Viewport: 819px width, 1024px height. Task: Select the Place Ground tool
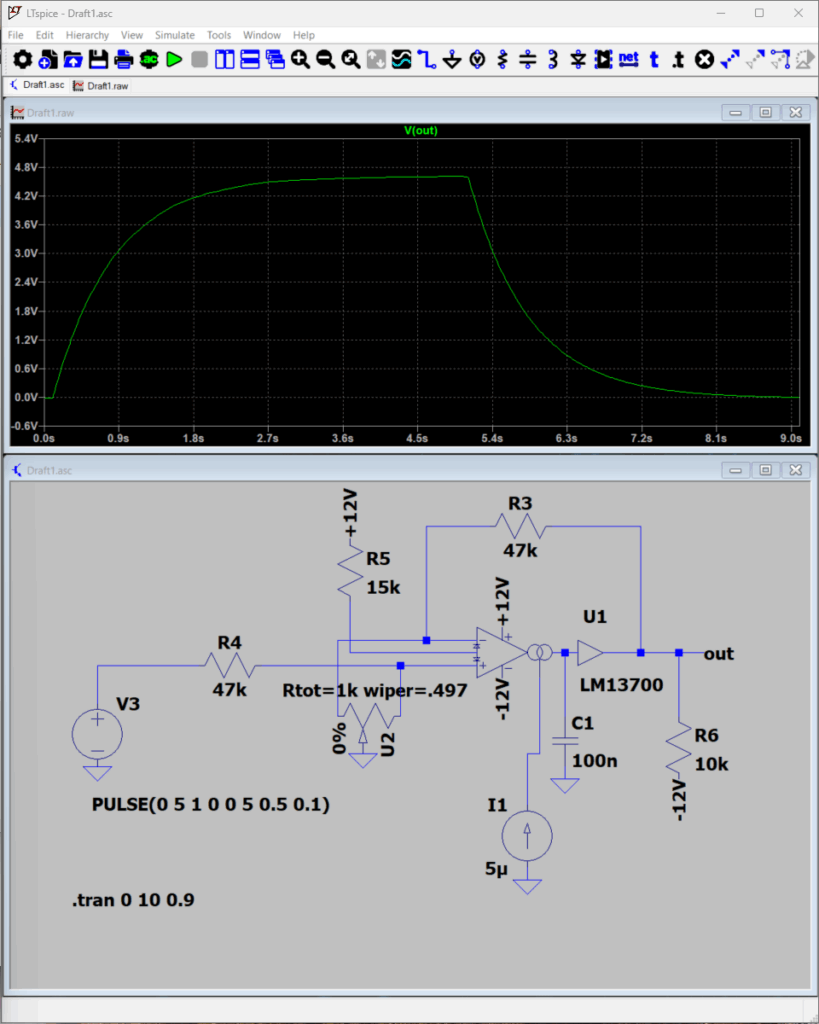pos(452,60)
